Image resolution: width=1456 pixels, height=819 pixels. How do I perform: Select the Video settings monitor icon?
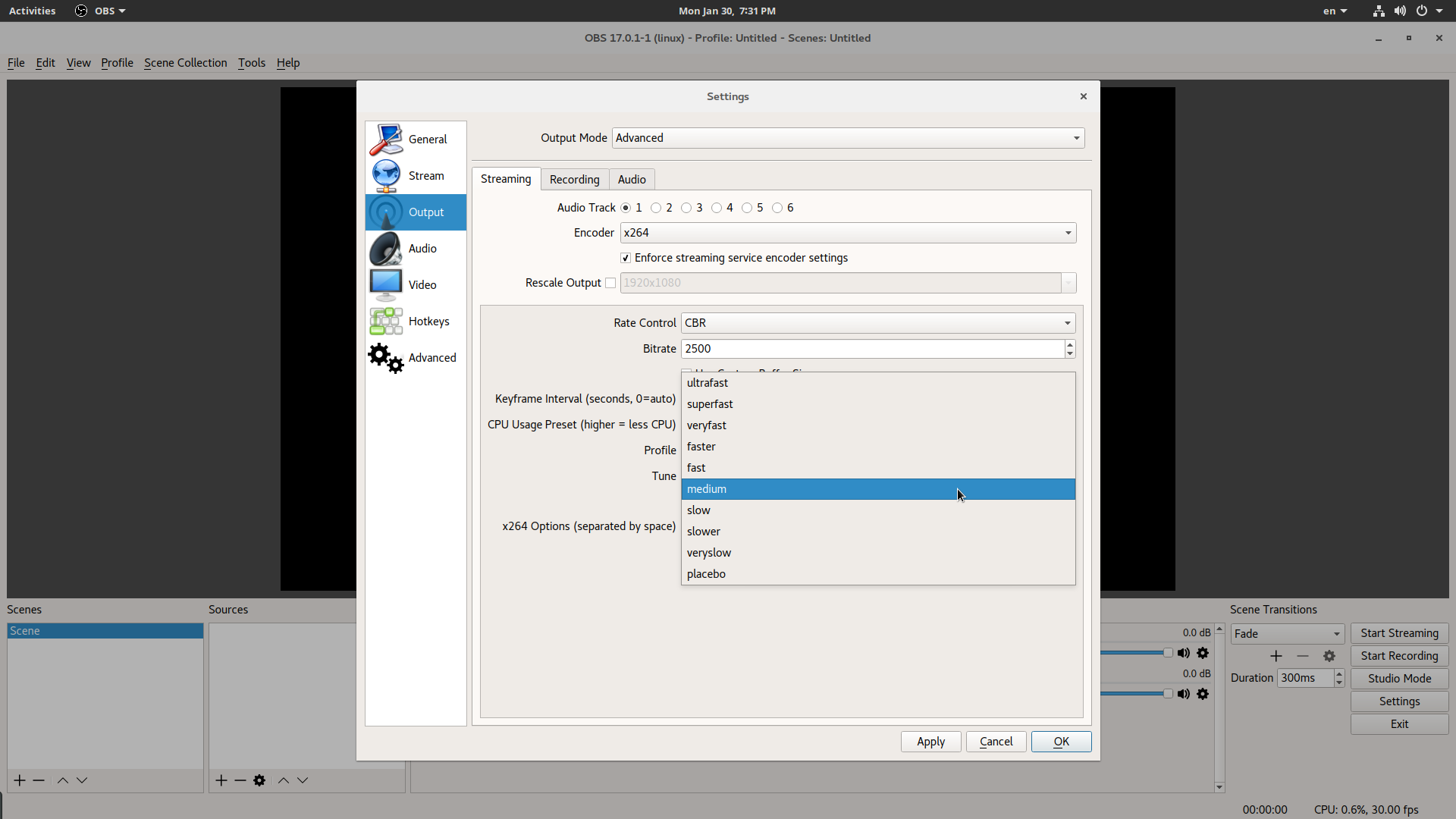click(386, 285)
